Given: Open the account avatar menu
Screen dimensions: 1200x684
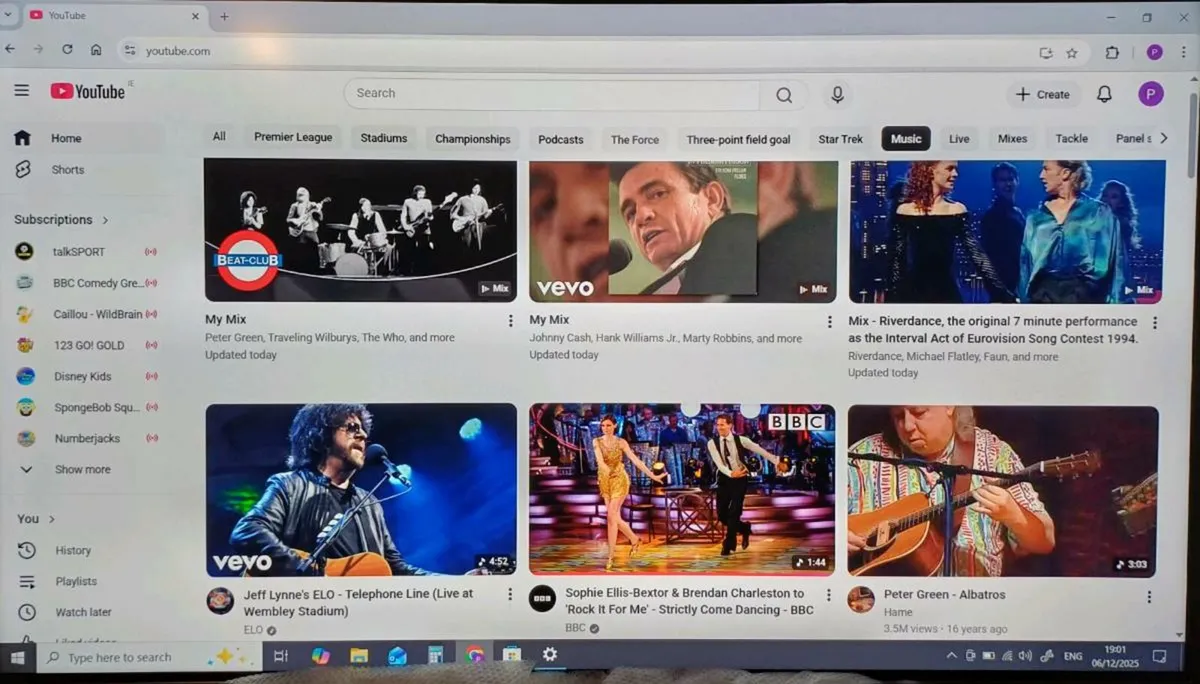Looking at the screenshot, I should [1150, 94].
